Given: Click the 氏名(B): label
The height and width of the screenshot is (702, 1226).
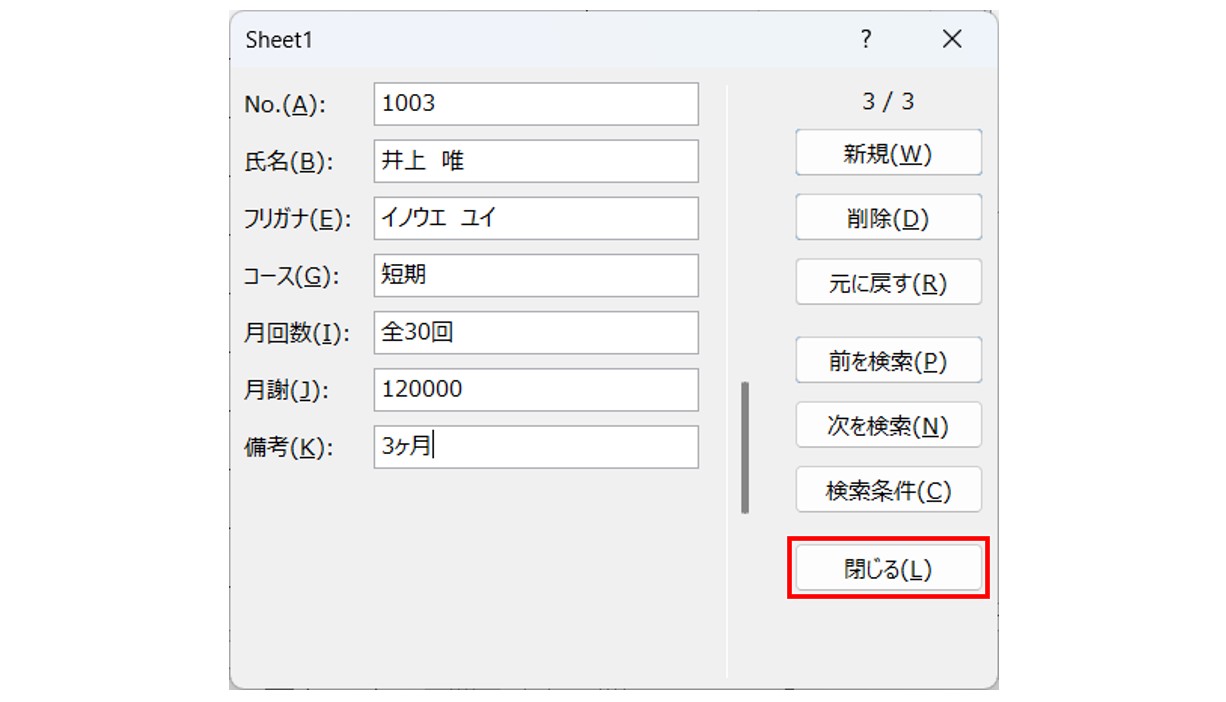Looking at the screenshot, I should (289, 162).
